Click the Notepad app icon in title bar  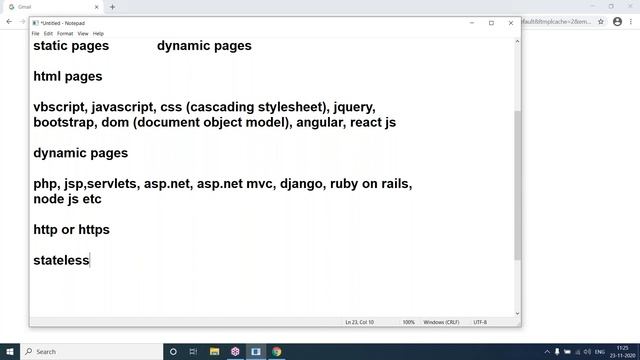click(x=36, y=23)
